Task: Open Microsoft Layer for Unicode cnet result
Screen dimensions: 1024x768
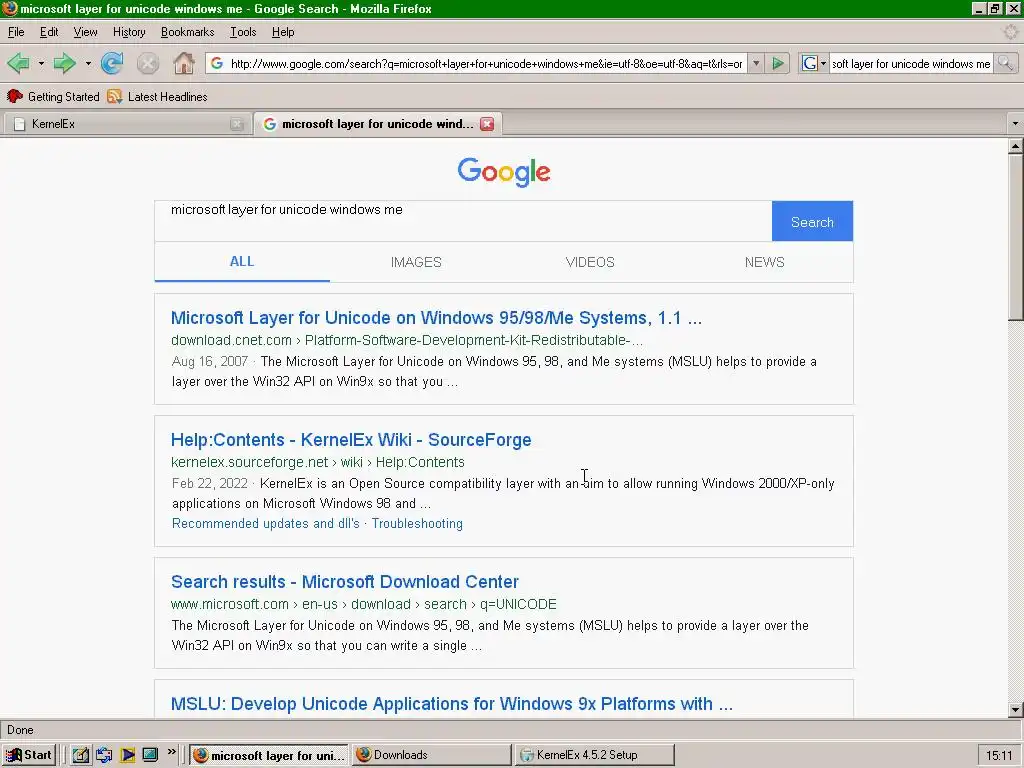Action: coord(436,318)
